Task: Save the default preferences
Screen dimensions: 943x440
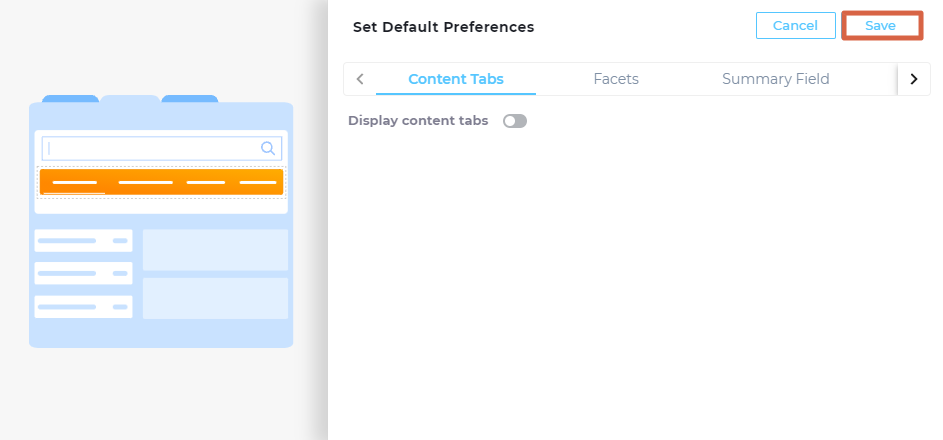Action: (x=880, y=26)
